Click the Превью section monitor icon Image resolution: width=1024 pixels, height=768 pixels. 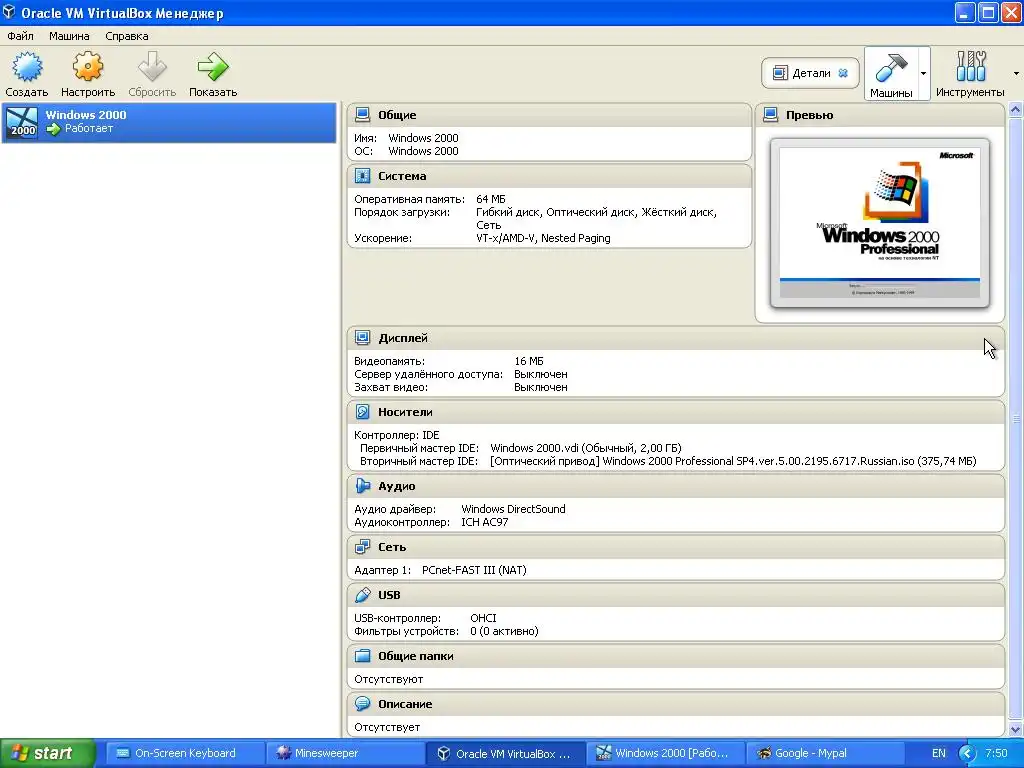pyautogui.click(x=771, y=115)
